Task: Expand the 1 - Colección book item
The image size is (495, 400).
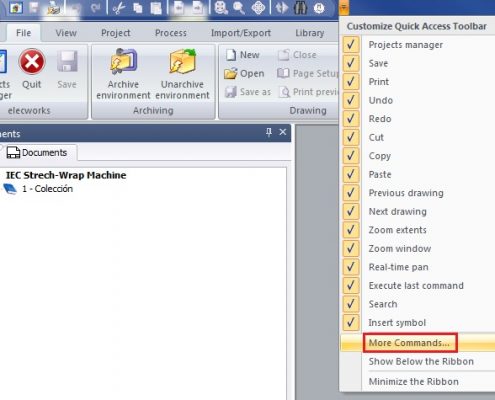Action: coord(10,189)
